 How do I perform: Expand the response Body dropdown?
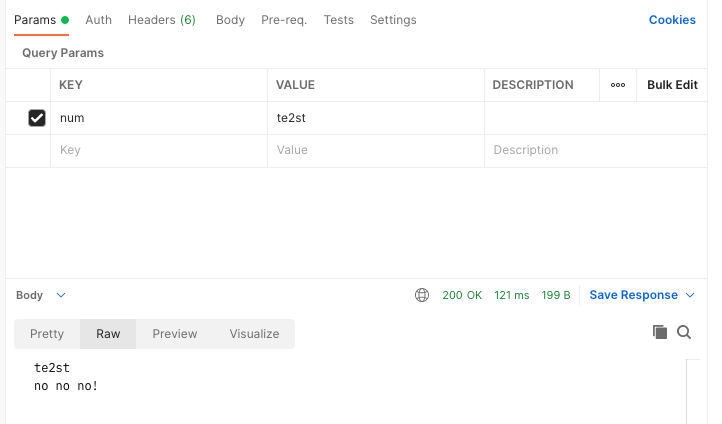click(61, 295)
